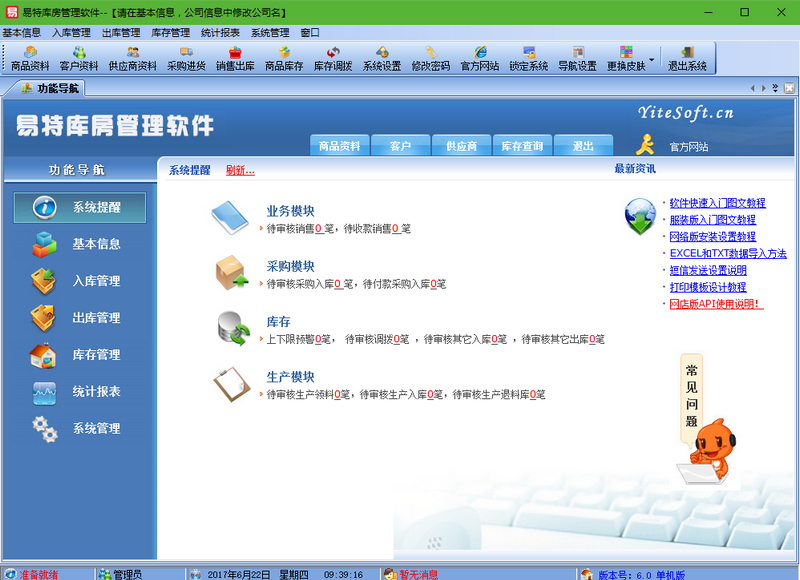
Task: Open 基本信息 menu
Action: click(21, 33)
